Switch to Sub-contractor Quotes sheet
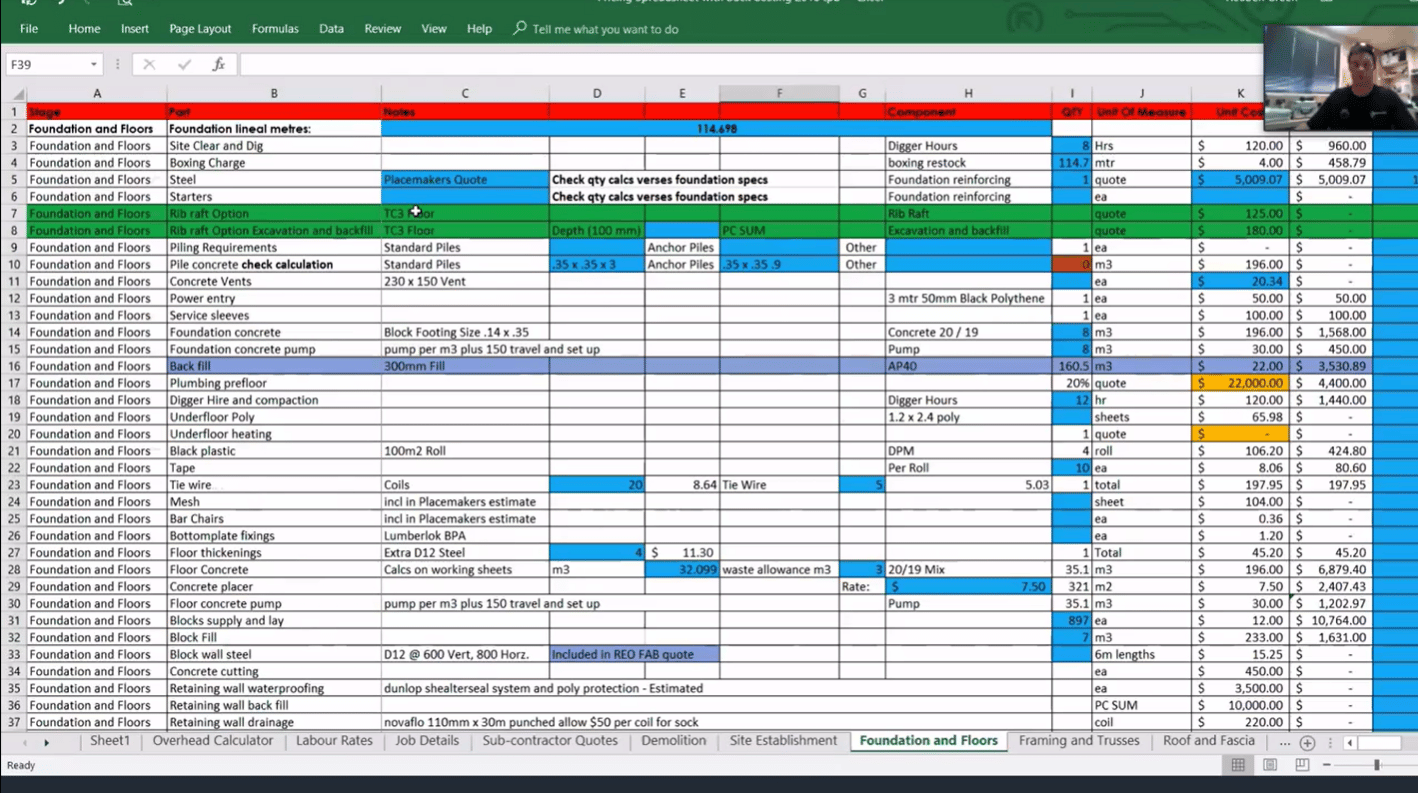1418x793 pixels. click(550, 741)
